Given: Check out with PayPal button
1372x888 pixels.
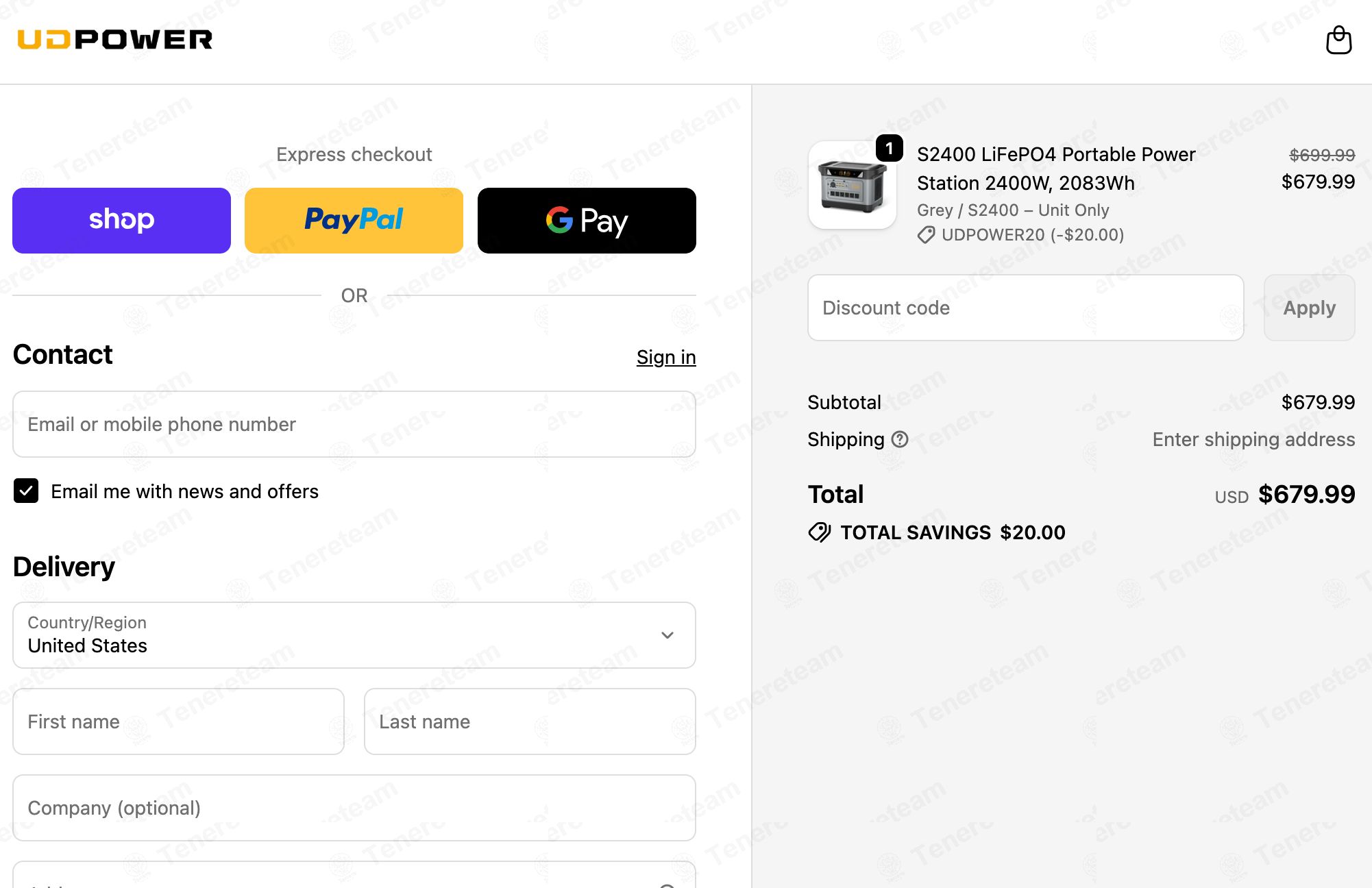Looking at the screenshot, I should pyautogui.click(x=354, y=221).
